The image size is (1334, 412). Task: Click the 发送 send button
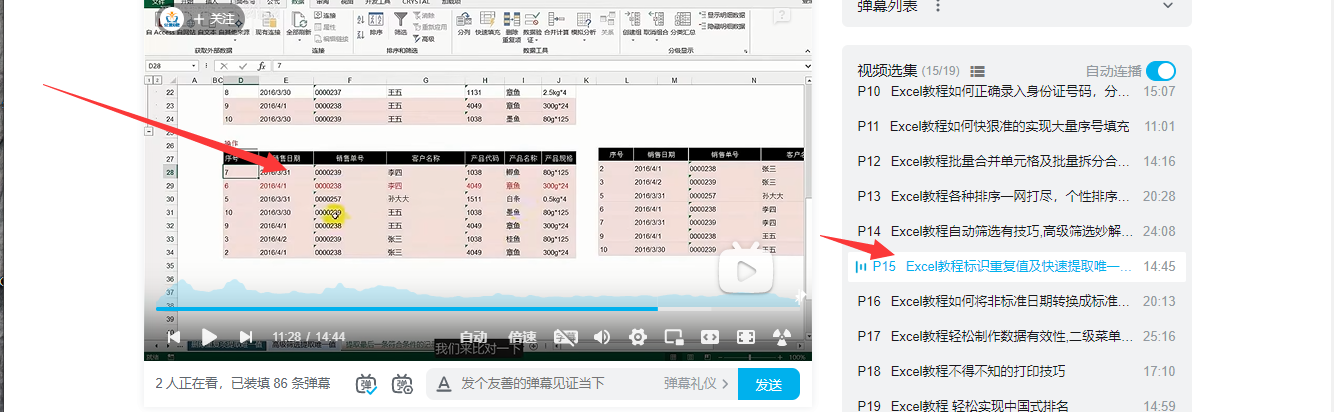(769, 384)
